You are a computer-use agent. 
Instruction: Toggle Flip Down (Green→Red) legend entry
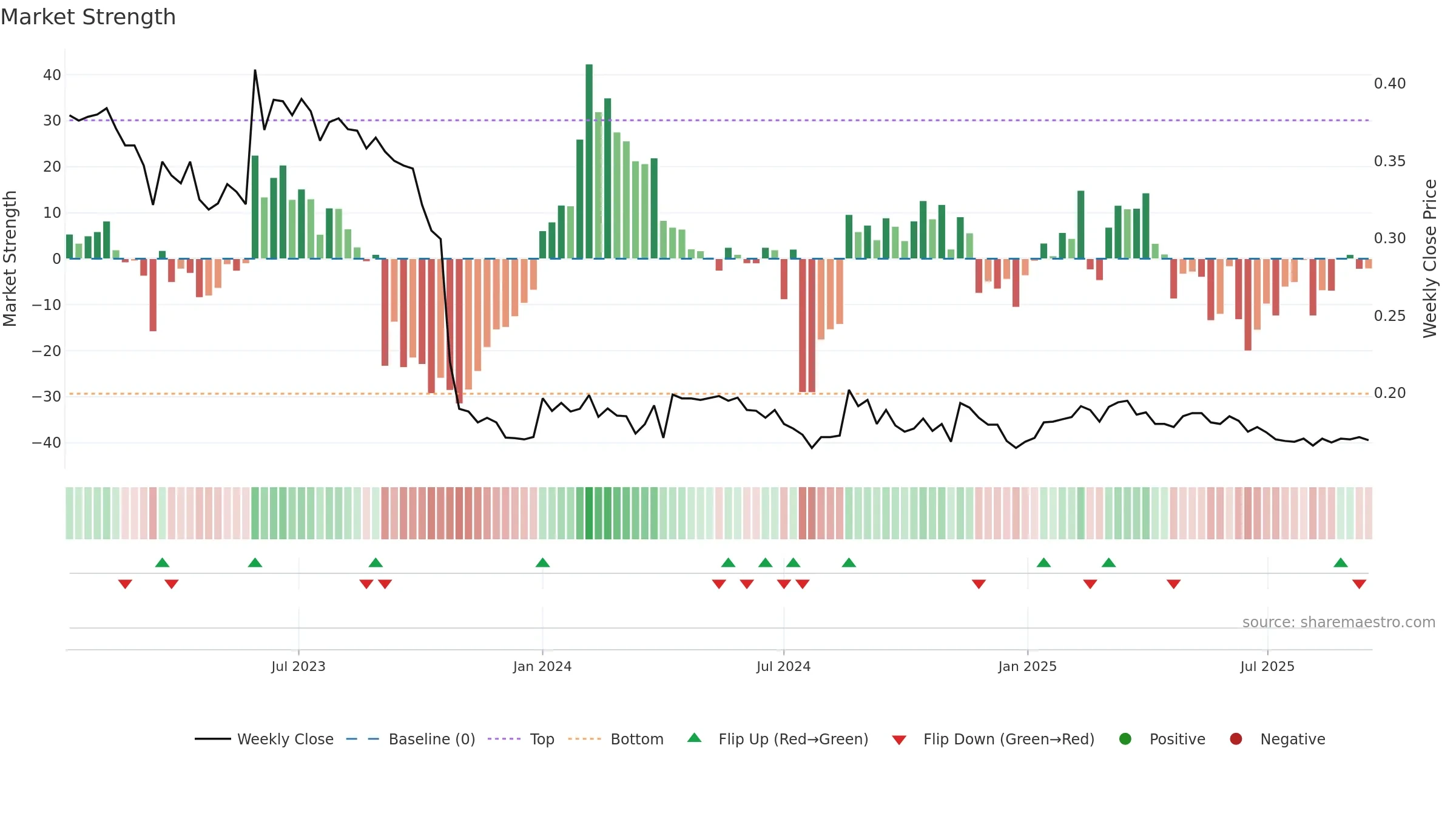coord(993,739)
